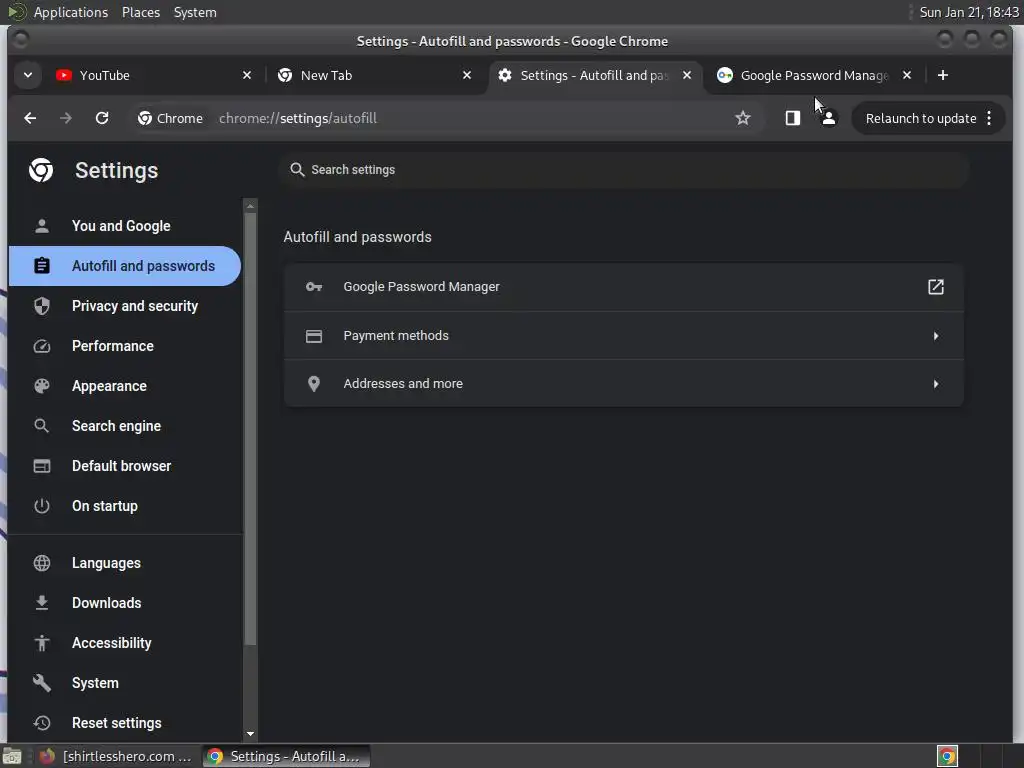
Task: Expand Addresses and more with its arrow
Action: 936,384
